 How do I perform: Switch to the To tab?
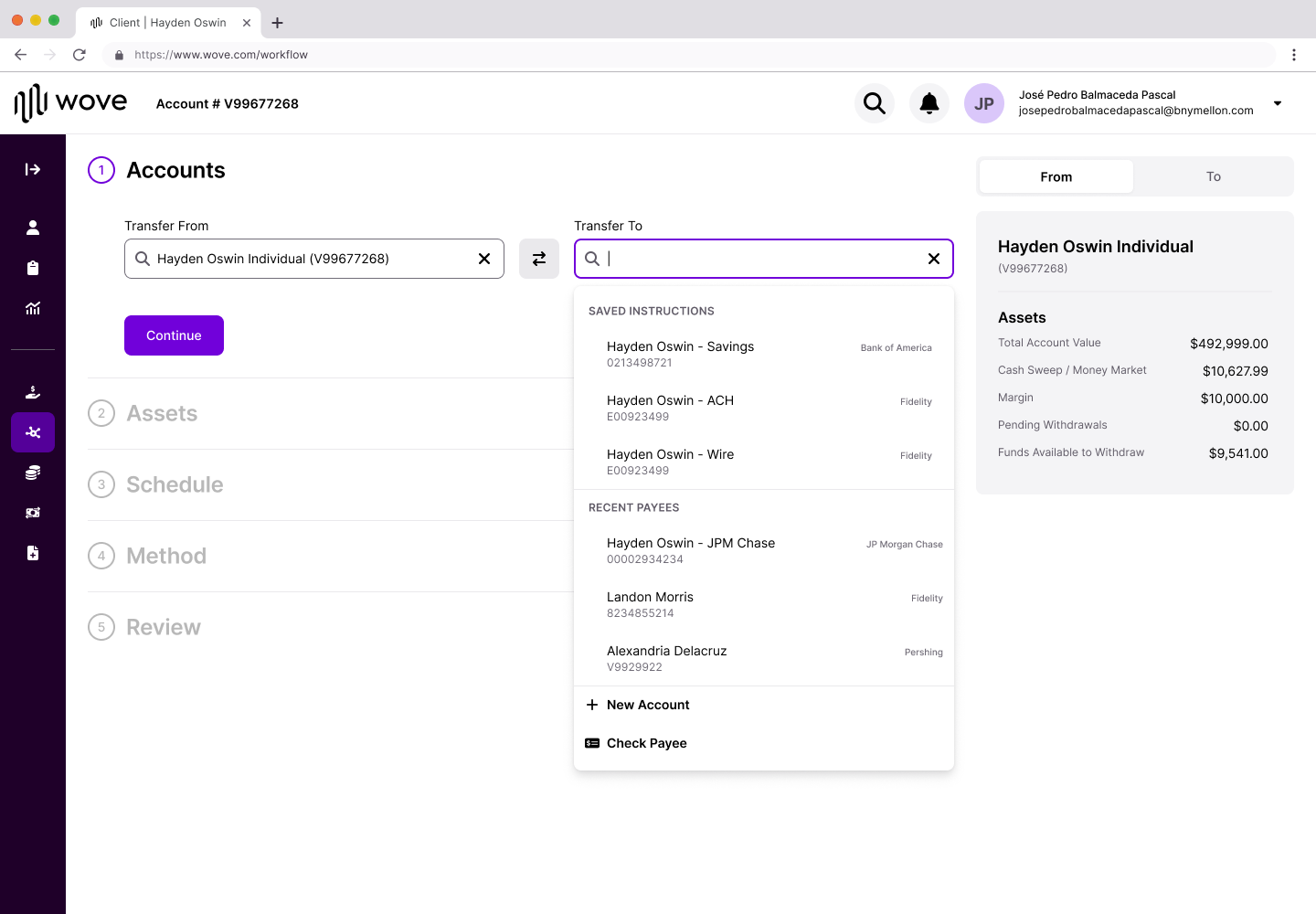pos(1213,176)
